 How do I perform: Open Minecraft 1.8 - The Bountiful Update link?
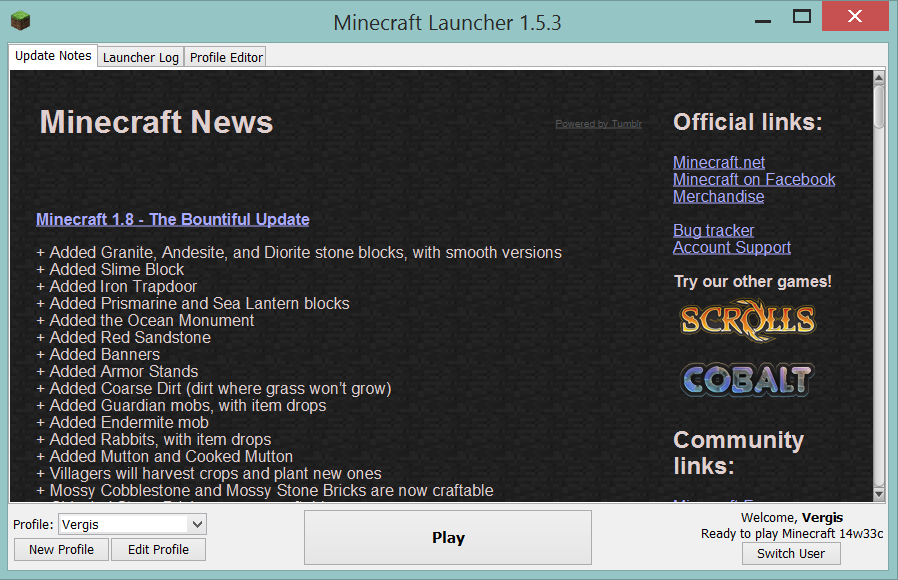pos(172,220)
